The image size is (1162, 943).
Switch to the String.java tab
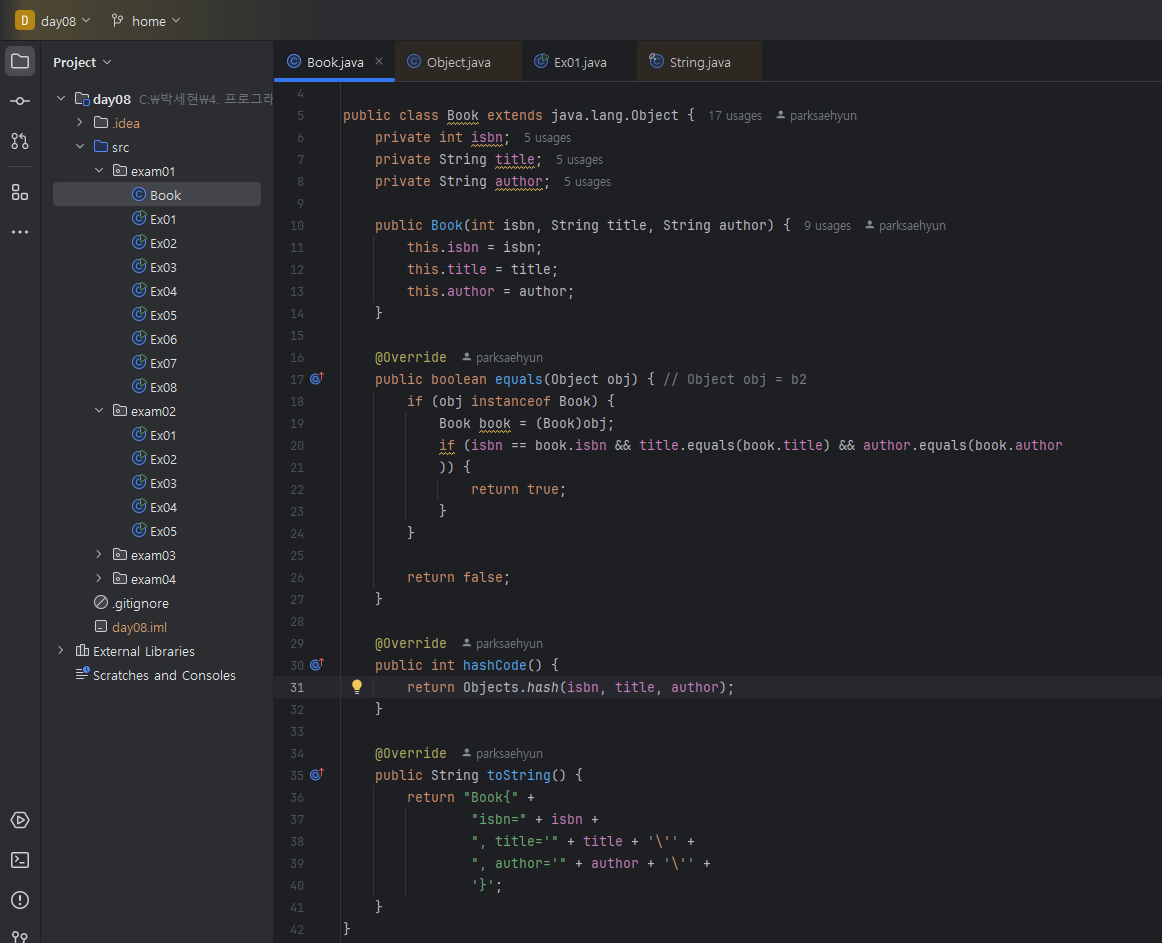click(x=699, y=62)
